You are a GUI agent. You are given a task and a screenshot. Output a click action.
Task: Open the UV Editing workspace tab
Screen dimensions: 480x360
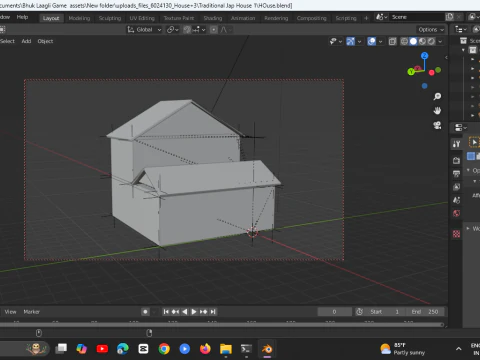point(142,18)
